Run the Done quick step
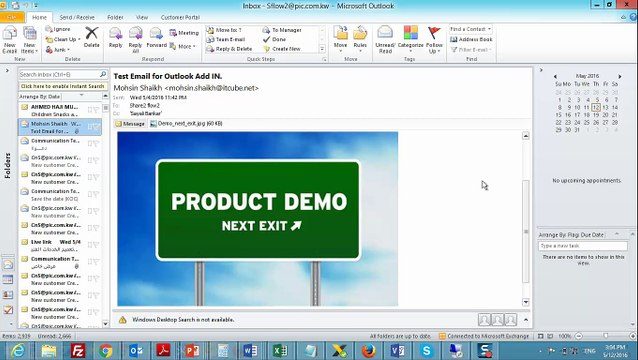This screenshot has height=360, width=638. 274,39
